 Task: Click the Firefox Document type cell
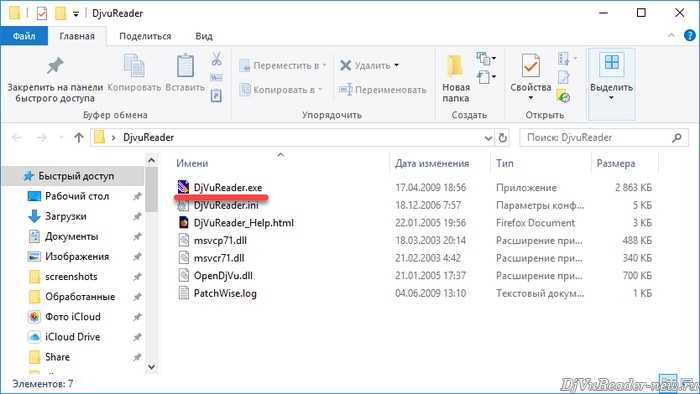tap(535, 222)
